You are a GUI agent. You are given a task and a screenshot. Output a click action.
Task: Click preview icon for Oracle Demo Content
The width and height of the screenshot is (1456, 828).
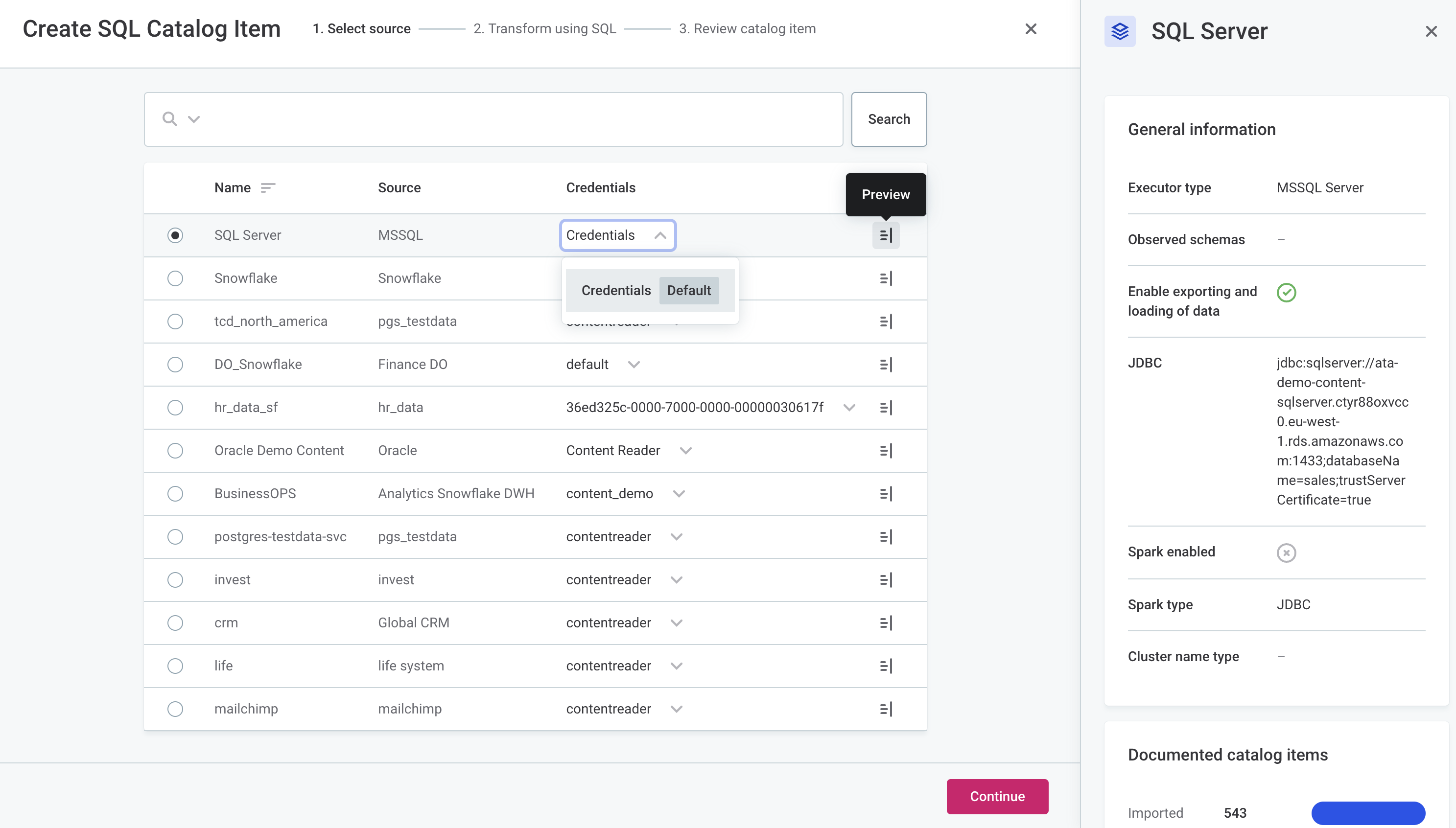coord(886,450)
